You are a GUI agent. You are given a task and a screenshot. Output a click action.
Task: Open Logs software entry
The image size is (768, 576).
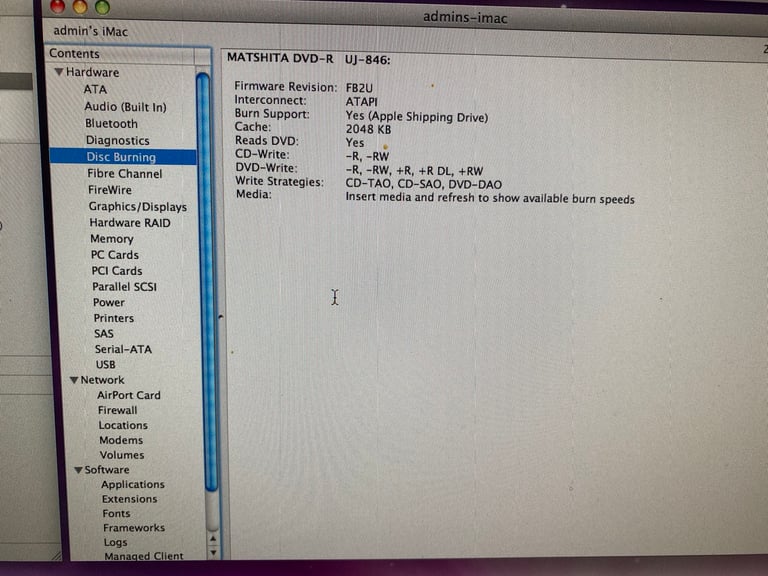(116, 542)
